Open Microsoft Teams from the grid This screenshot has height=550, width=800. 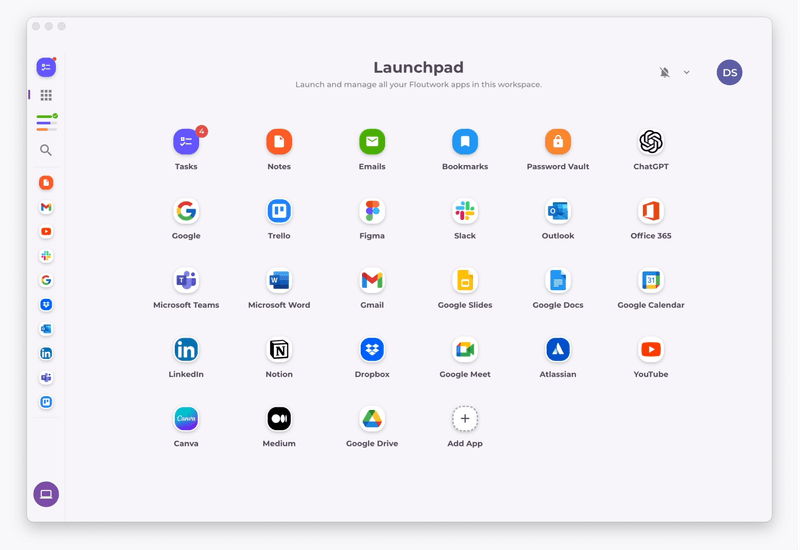click(186, 280)
